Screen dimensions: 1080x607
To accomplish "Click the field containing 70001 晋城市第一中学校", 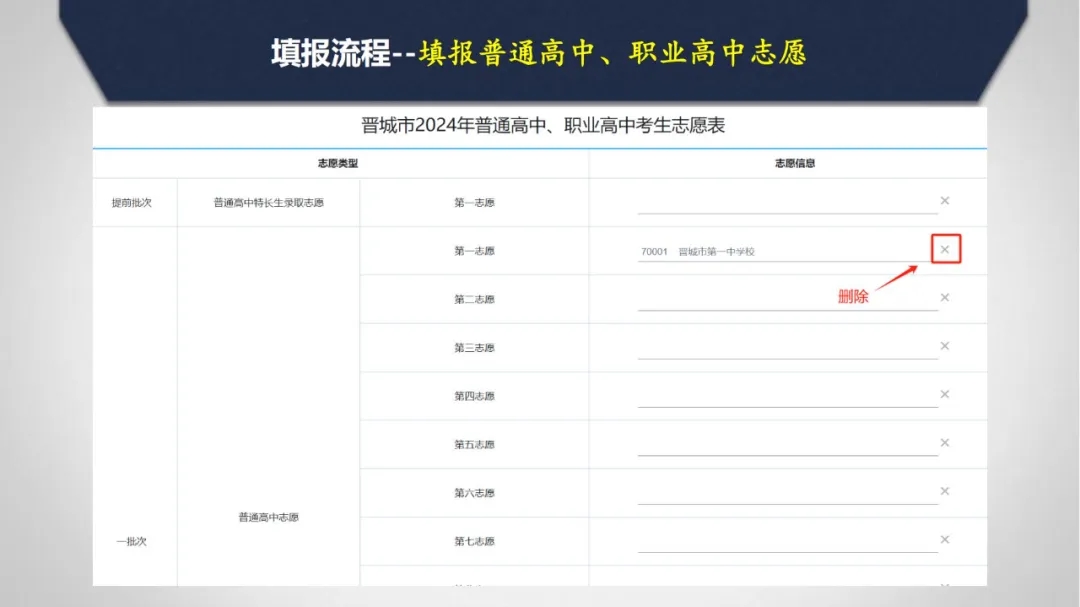I will click(x=787, y=251).
